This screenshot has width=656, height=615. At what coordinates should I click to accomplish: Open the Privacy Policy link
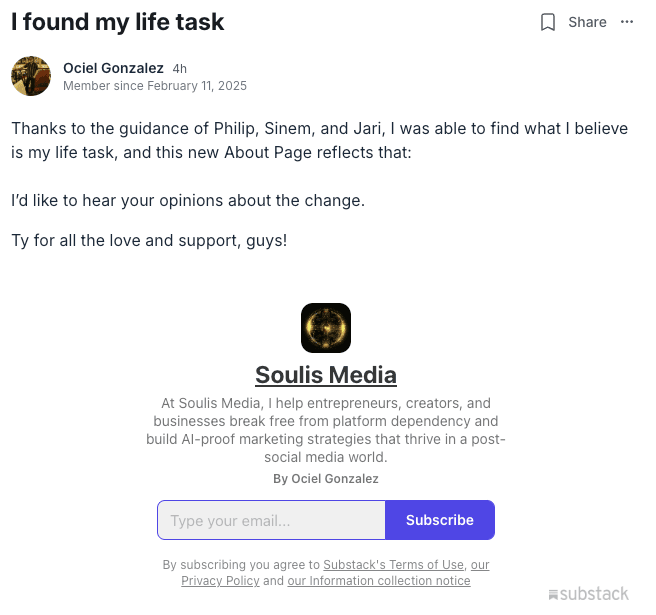(220, 581)
